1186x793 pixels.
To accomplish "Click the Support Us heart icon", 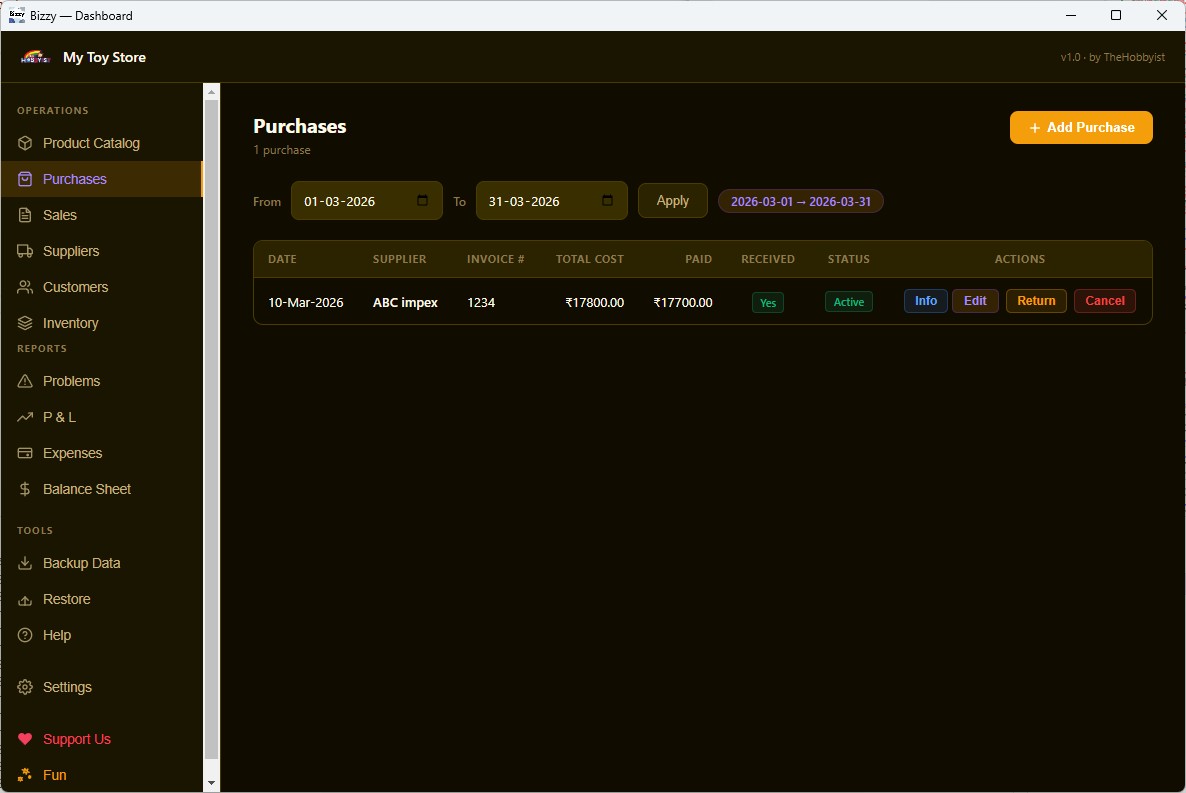I will point(25,739).
